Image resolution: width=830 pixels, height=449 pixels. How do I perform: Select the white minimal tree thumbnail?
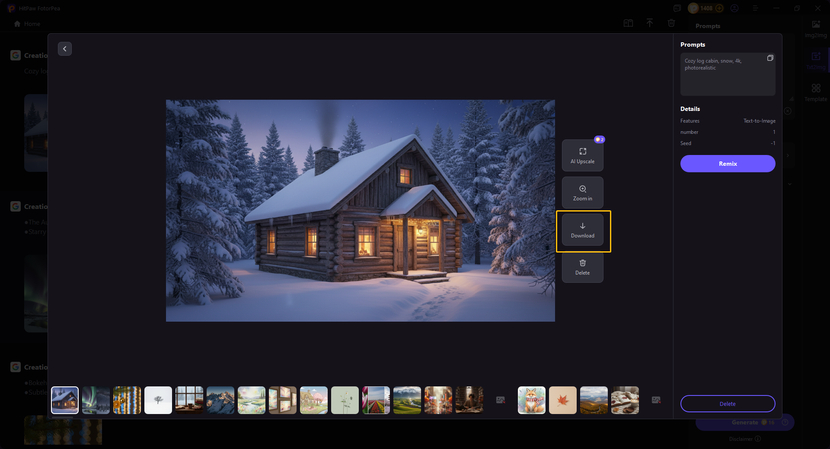[158, 400]
